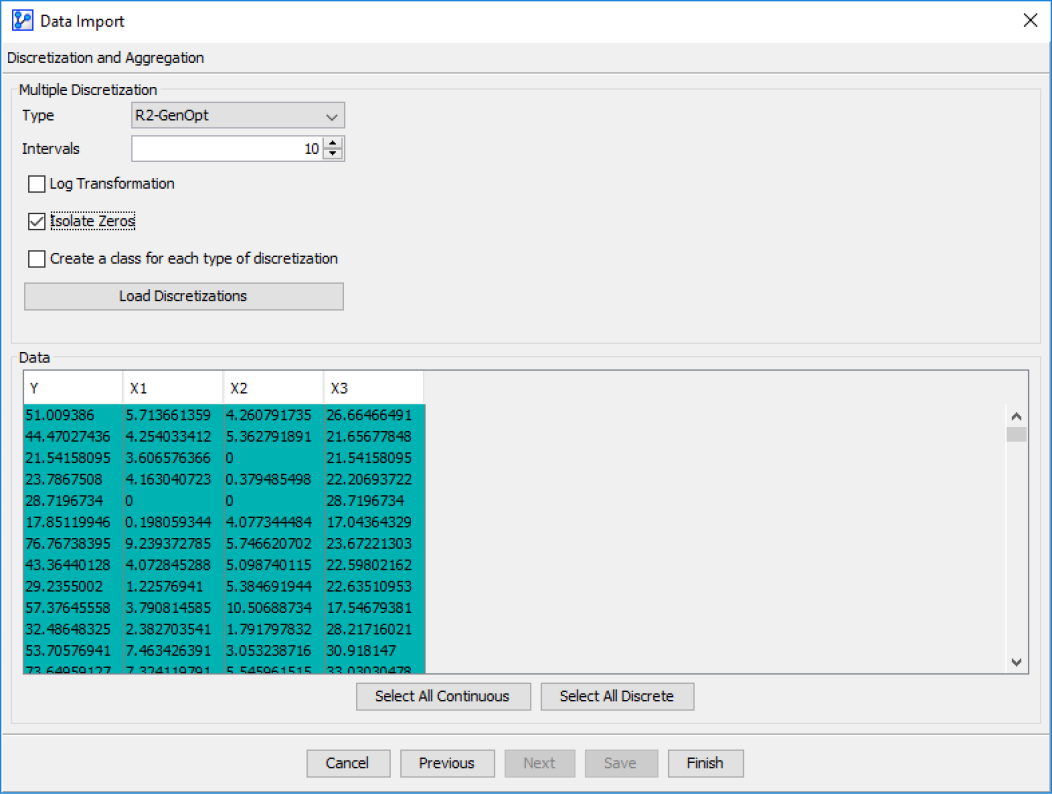Click the Intervals input field
Viewport: 1052px width, 794px height.
click(226, 149)
